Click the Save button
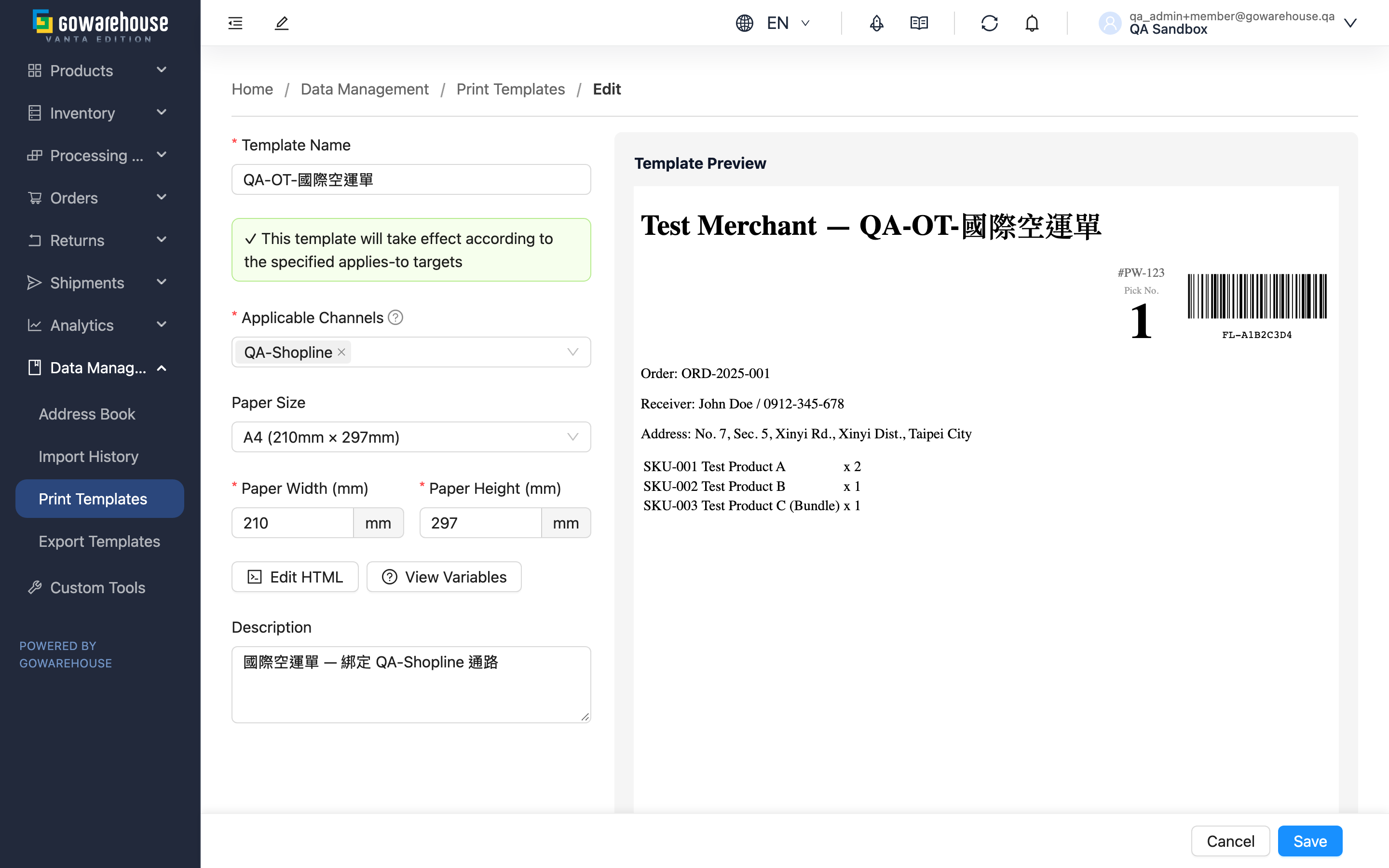 tap(1310, 841)
